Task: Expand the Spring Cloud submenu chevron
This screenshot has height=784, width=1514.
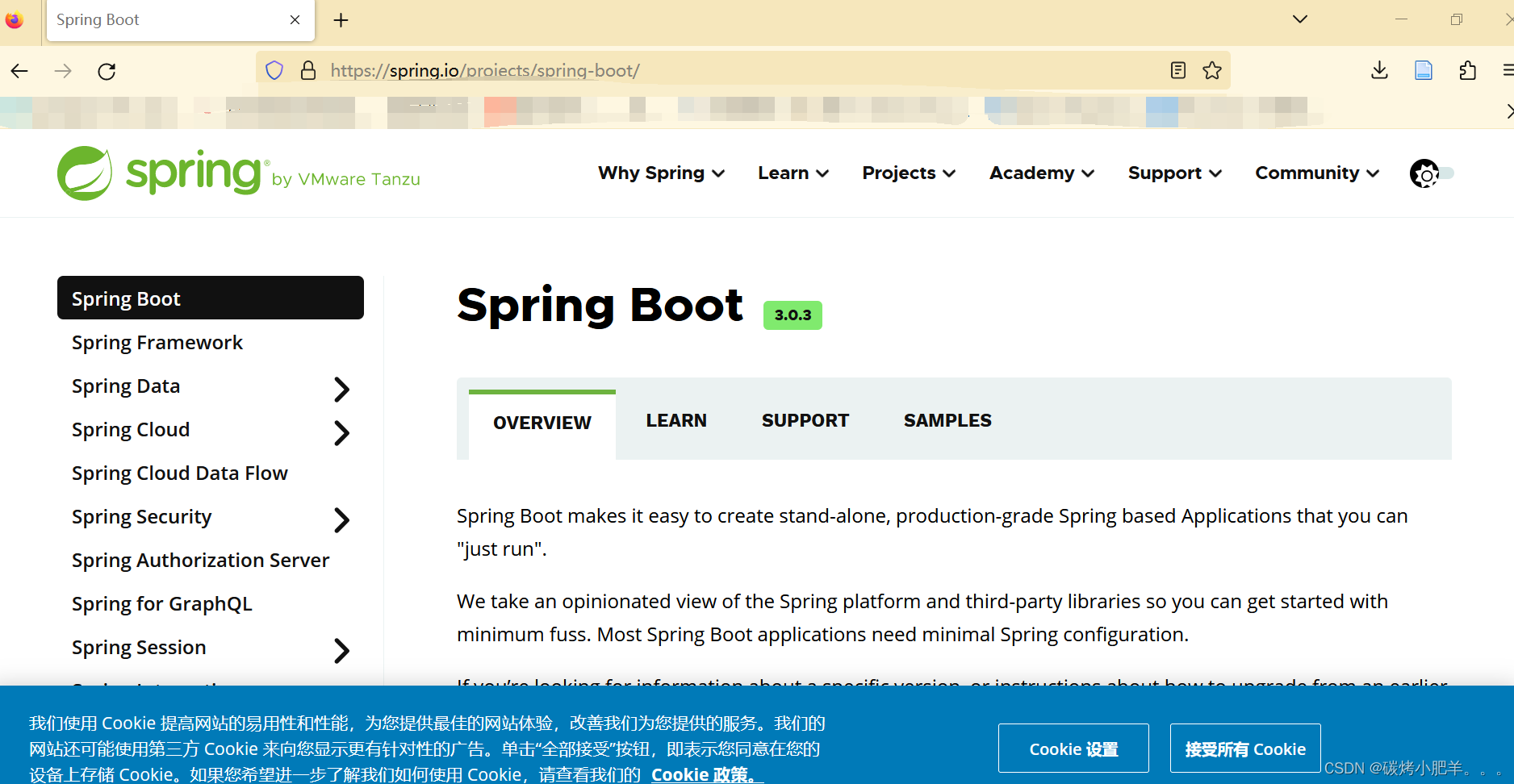Action: point(342,433)
